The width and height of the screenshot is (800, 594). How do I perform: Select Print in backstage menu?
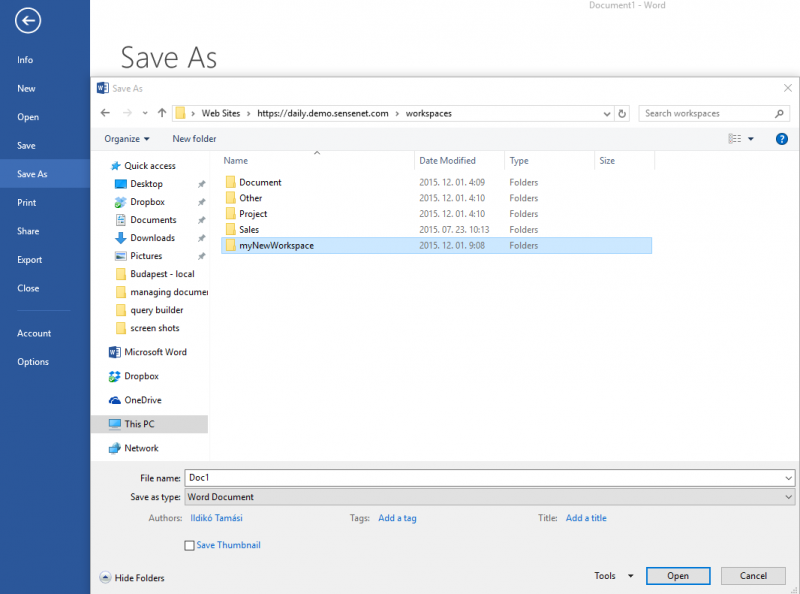[x=27, y=203]
